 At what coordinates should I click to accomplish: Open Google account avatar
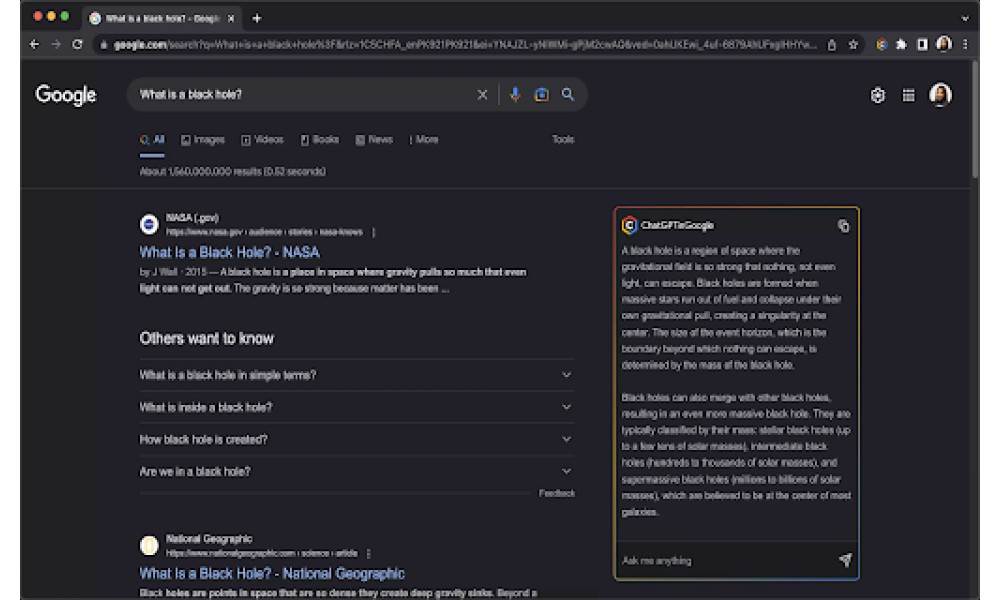click(940, 95)
